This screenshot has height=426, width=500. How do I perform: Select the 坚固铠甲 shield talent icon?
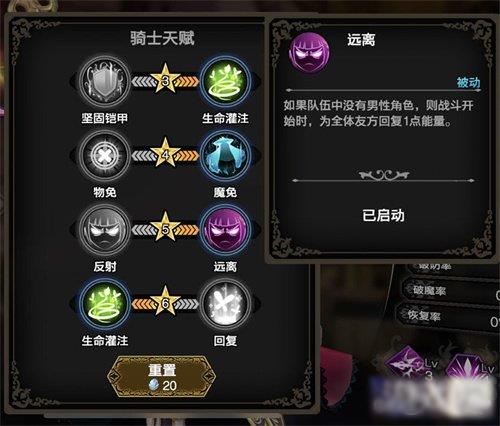[x=105, y=82]
